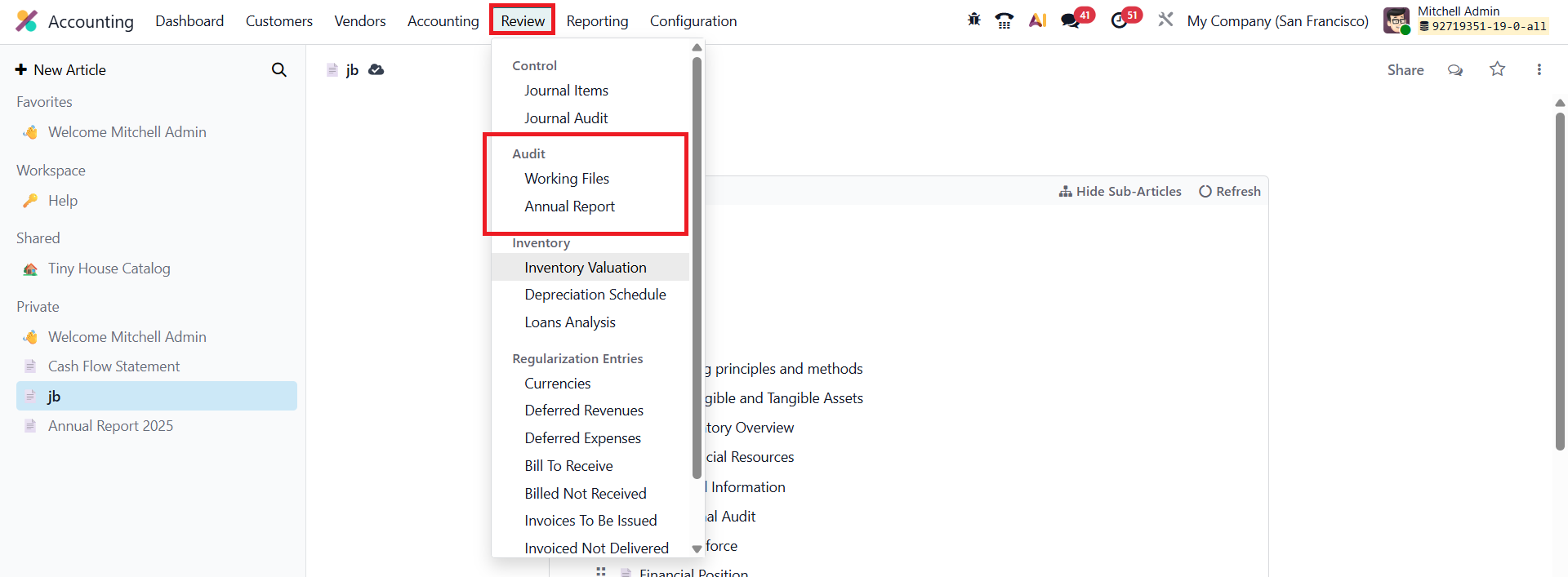Viewport: 1568px width, 577px height.
Task: Click the New Article button
Action: [x=61, y=70]
